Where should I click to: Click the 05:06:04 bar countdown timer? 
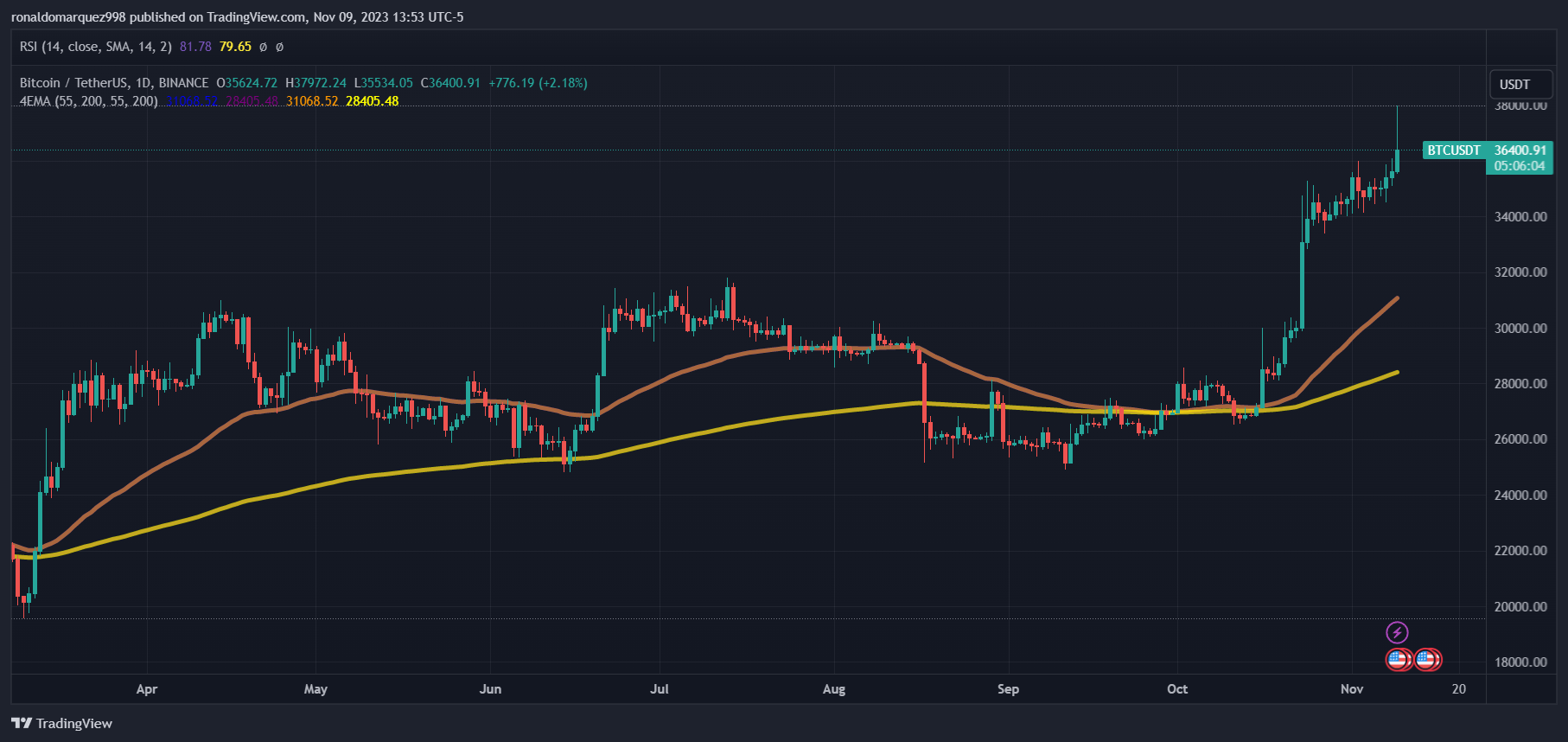pos(1519,166)
